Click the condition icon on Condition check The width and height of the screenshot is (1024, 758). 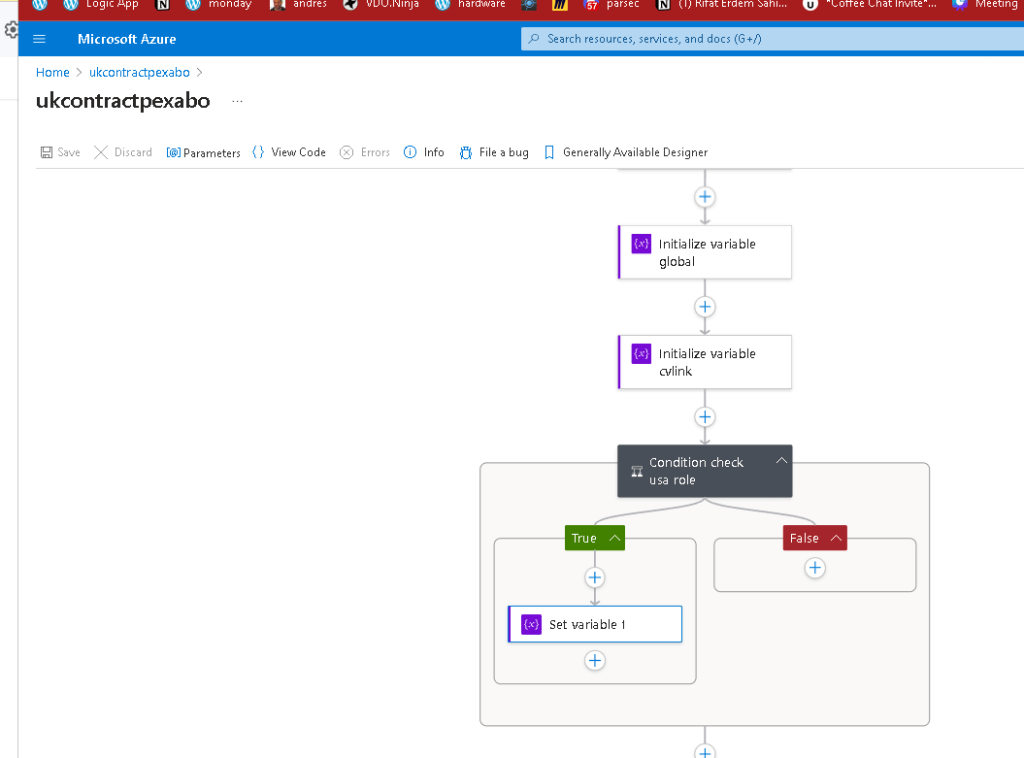637,471
